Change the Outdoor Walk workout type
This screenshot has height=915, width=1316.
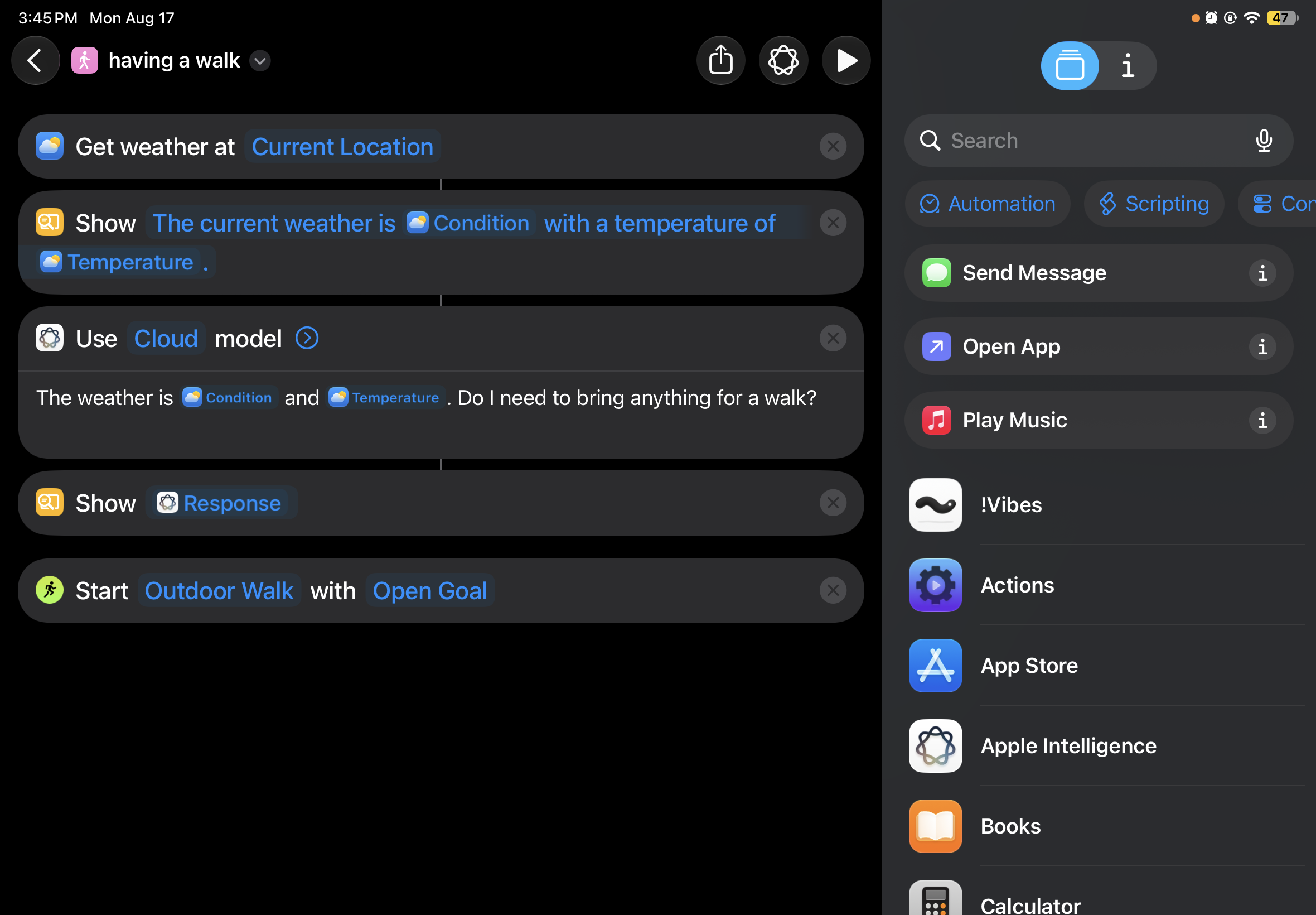coord(219,590)
